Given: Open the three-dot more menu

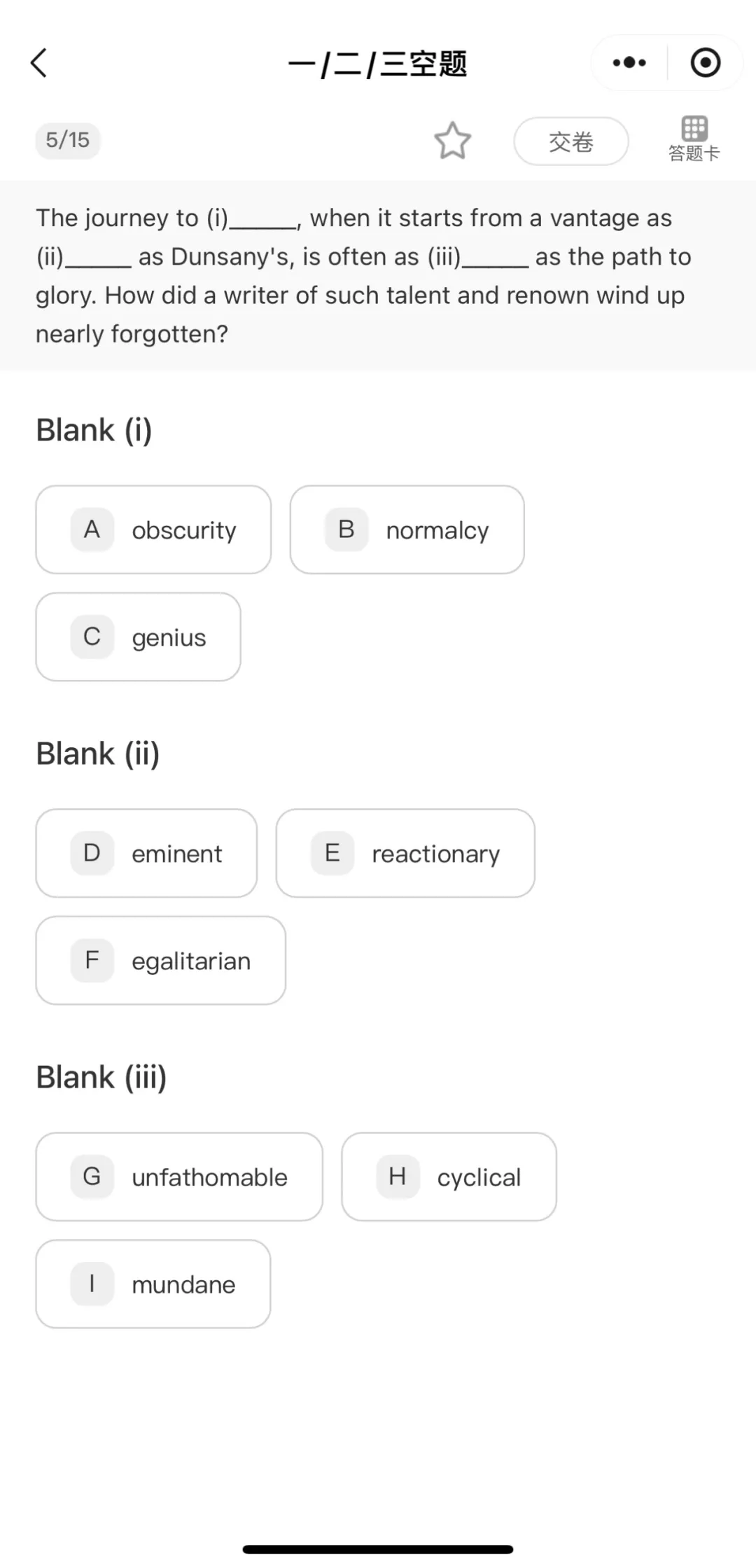Looking at the screenshot, I should tap(629, 63).
